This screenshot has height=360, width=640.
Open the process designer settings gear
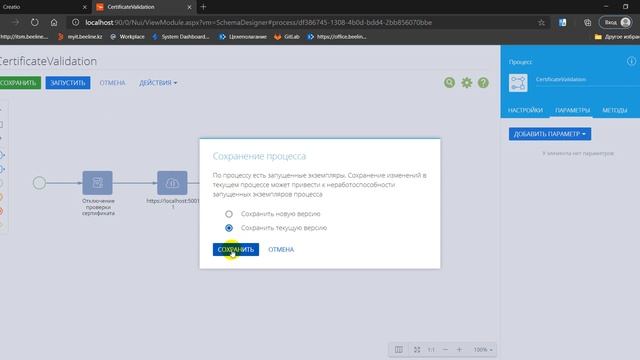tap(467, 83)
